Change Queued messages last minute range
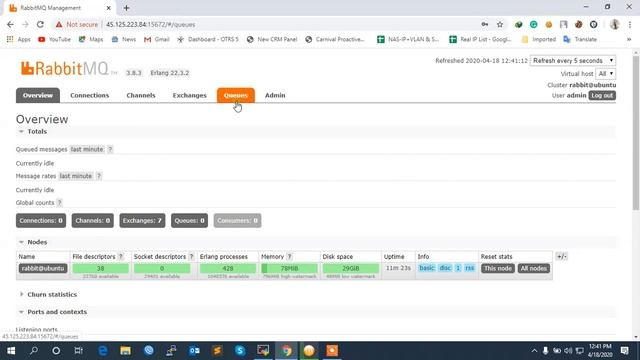Screen dimensions: 640x360 click(87, 149)
